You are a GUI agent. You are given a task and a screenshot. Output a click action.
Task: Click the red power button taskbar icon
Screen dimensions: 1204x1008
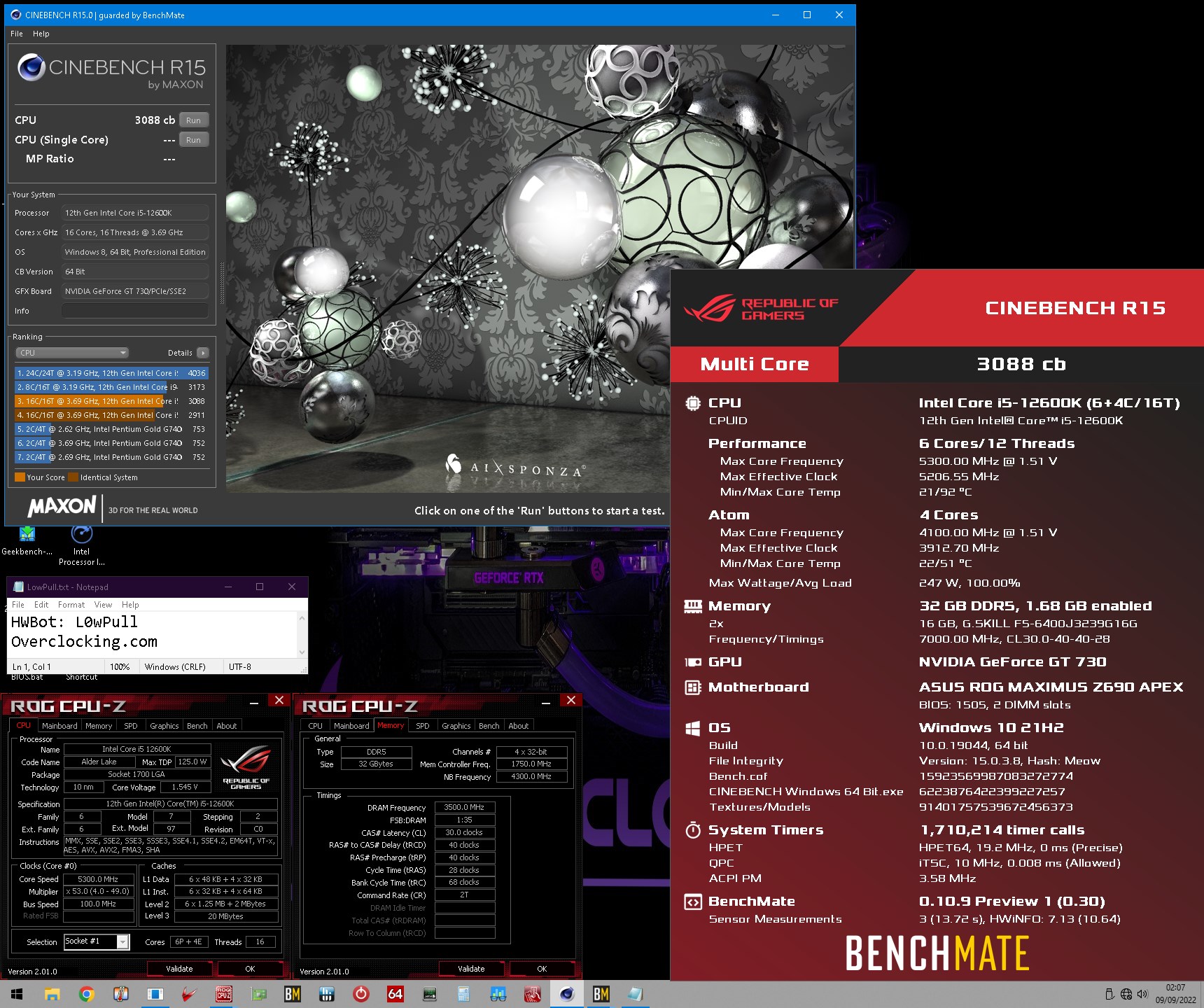pyautogui.click(x=361, y=994)
